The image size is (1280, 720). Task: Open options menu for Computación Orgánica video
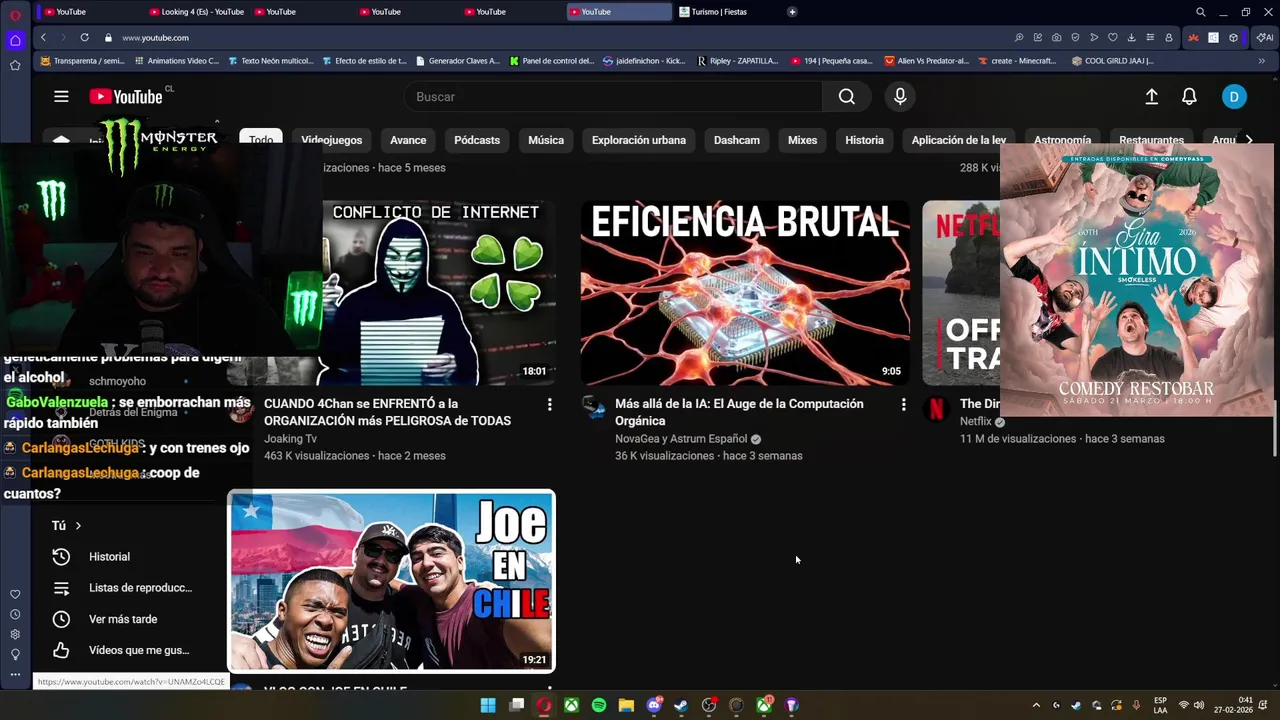click(903, 404)
